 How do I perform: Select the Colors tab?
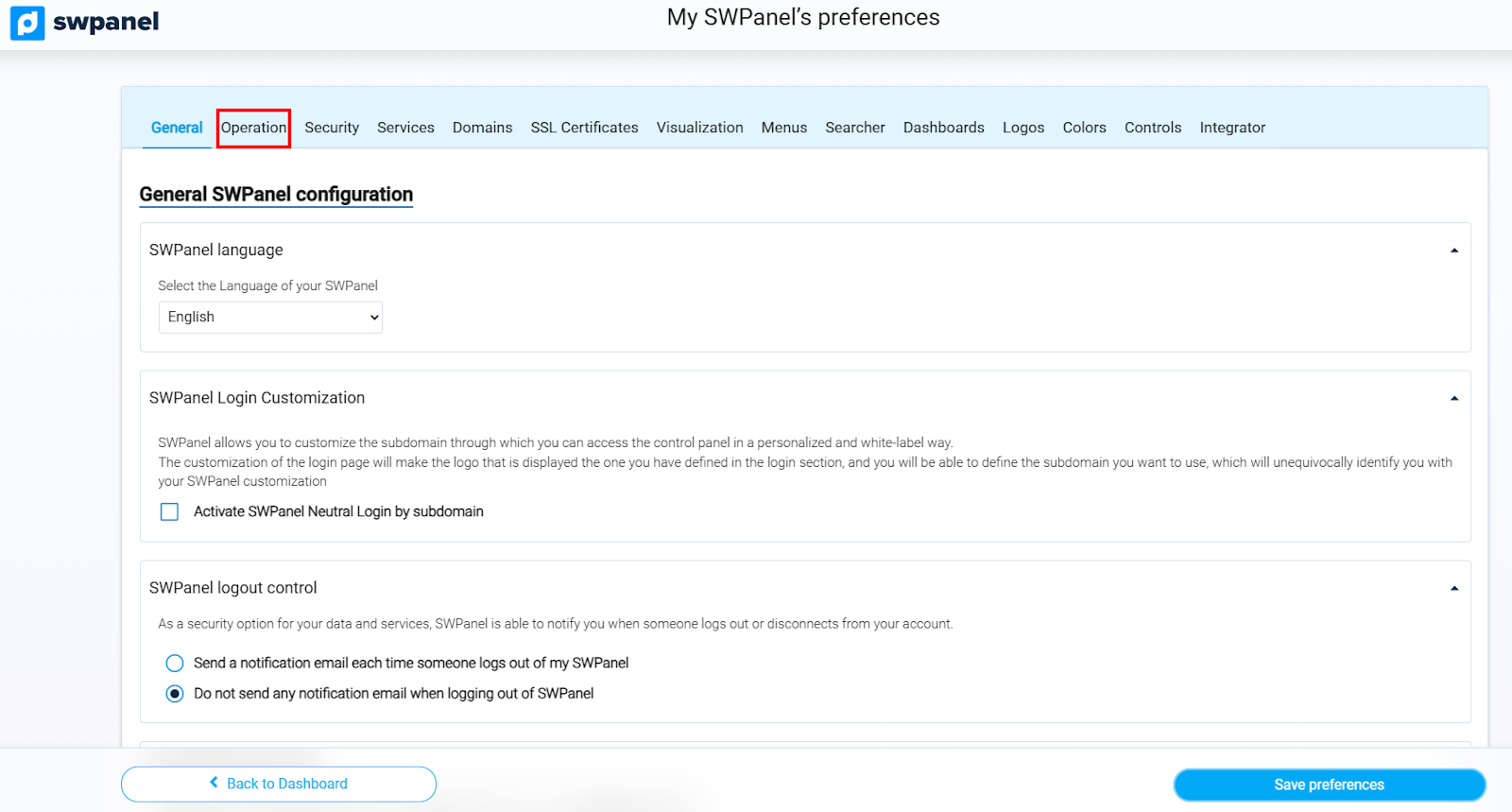(x=1084, y=128)
